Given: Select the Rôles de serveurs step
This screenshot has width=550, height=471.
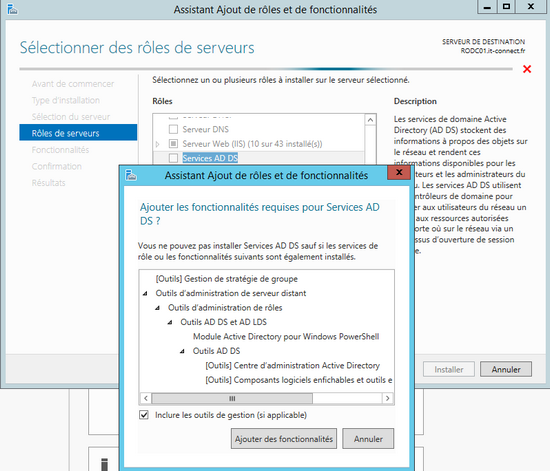Looking at the screenshot, I should (x=78, y=132).
